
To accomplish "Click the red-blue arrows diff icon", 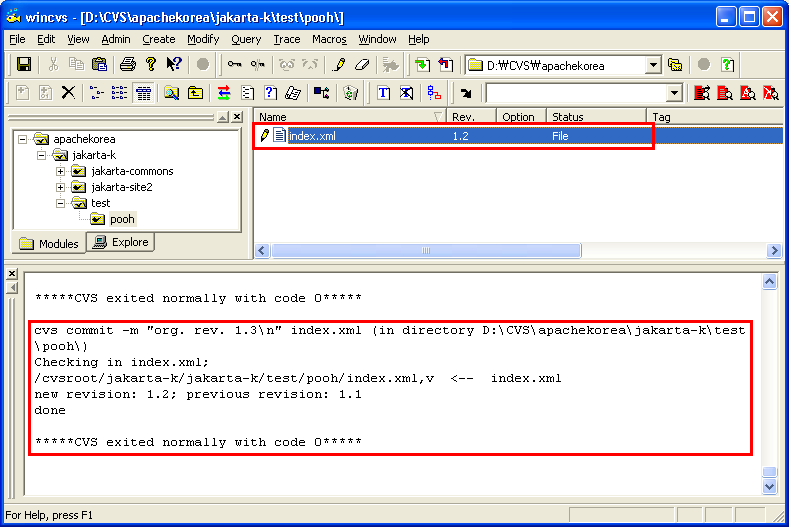I will tap(224, 93).
